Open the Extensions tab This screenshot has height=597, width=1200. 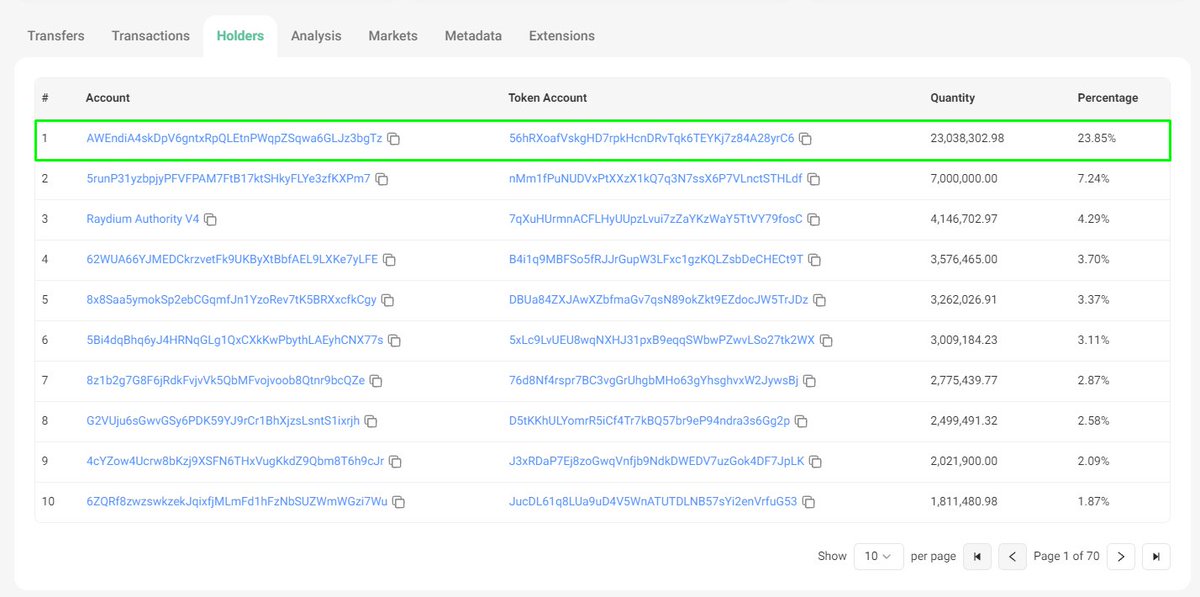coord(562,36)
